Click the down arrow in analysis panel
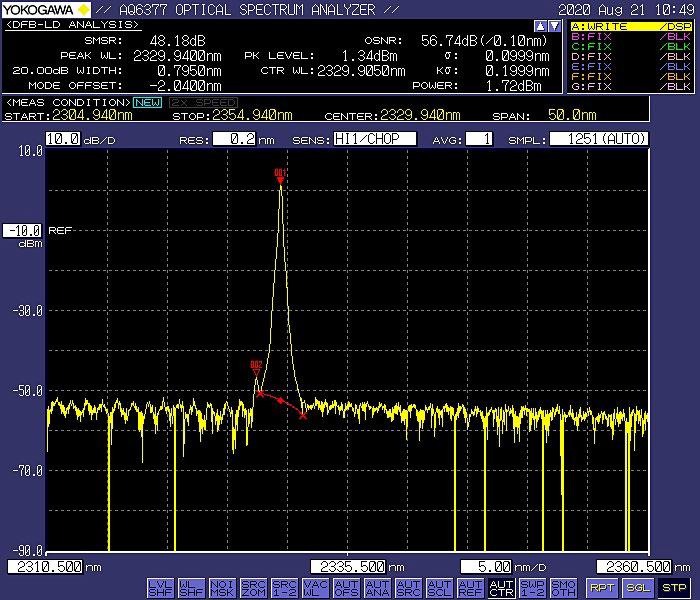Viewport: 700px width, 600px height. (x=554, y=26)
